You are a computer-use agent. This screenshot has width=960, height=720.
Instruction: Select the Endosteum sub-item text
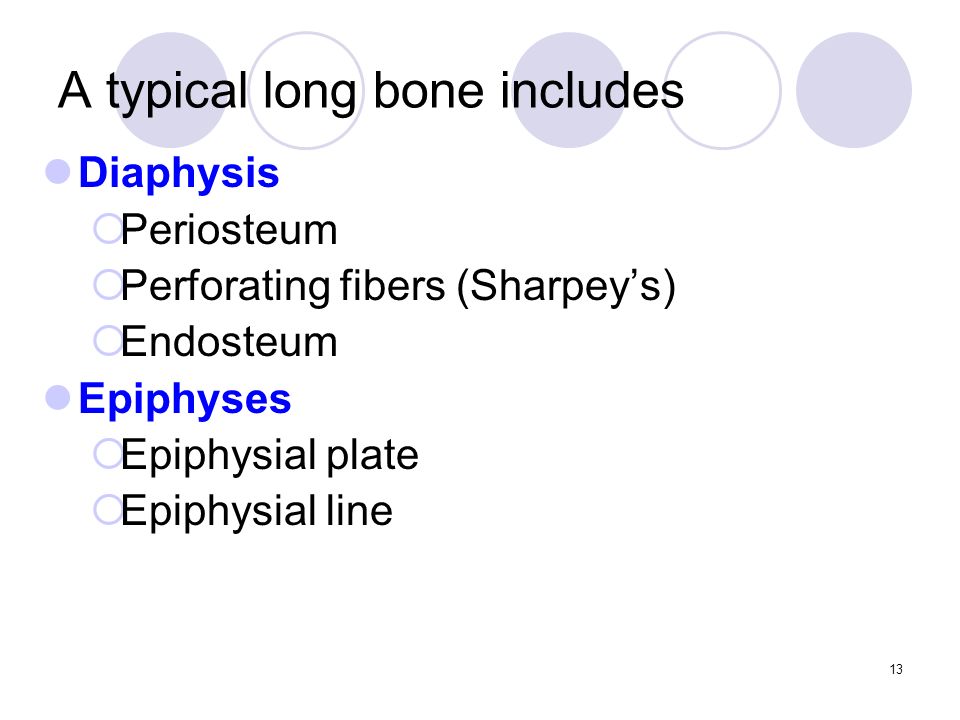[229, 342]
